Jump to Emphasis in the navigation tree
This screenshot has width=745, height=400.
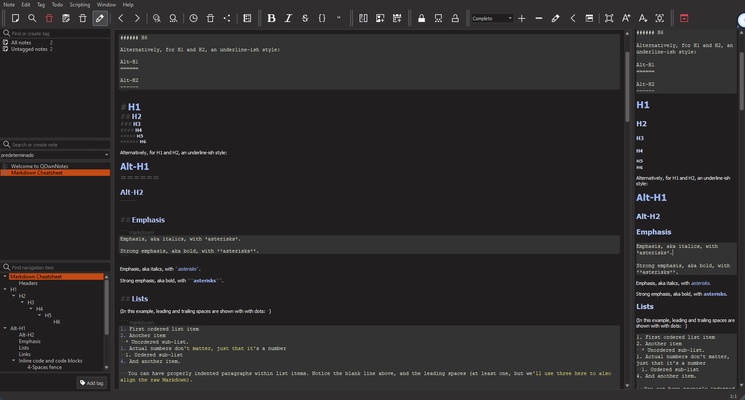coord(29,341)
